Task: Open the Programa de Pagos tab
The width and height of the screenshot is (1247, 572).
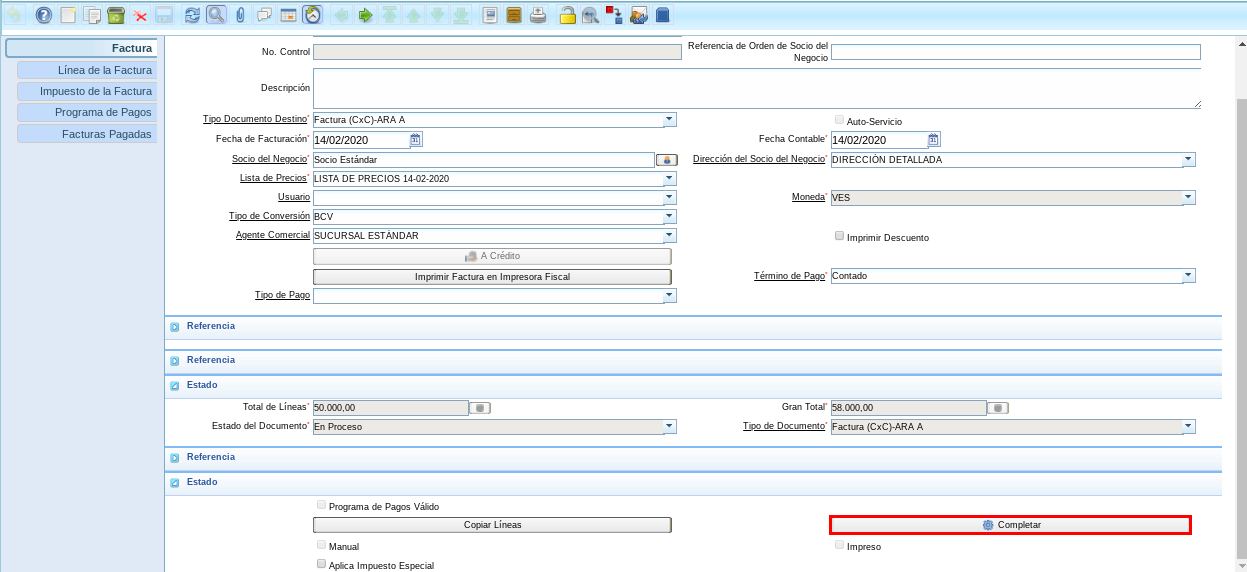Action: pos(87,112)
